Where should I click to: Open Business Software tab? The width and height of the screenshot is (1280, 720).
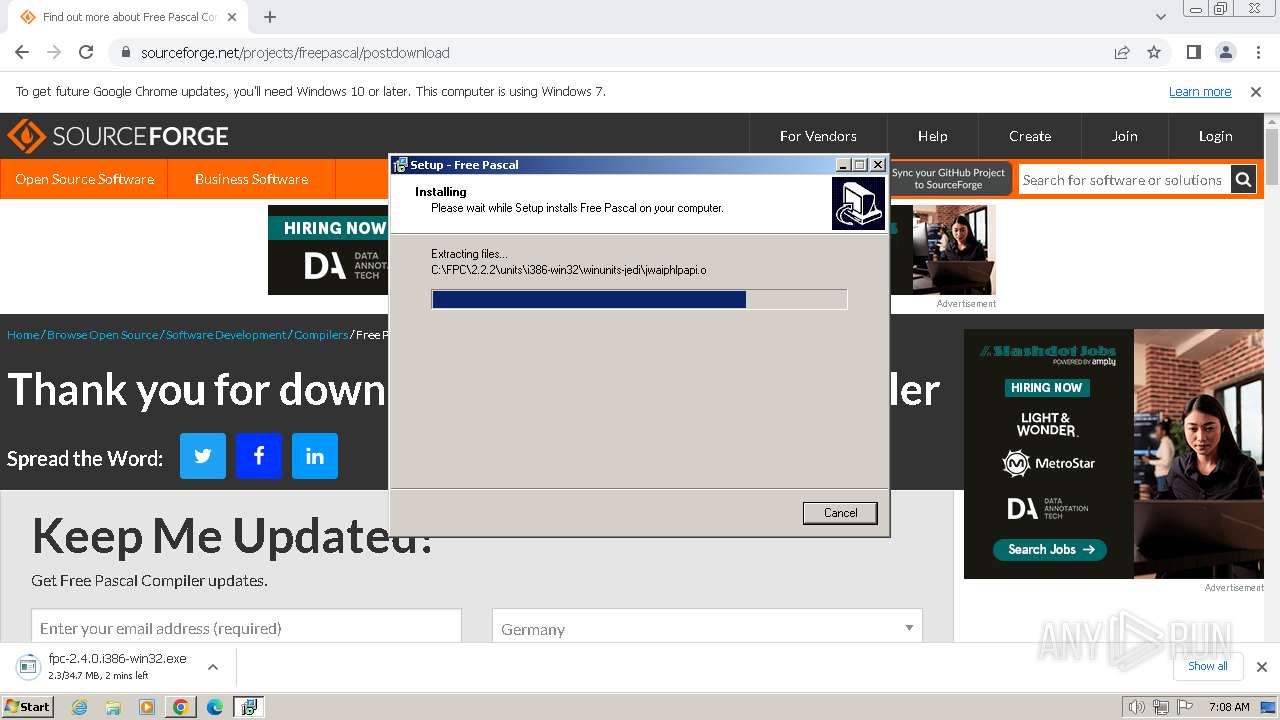pos(251,179)
